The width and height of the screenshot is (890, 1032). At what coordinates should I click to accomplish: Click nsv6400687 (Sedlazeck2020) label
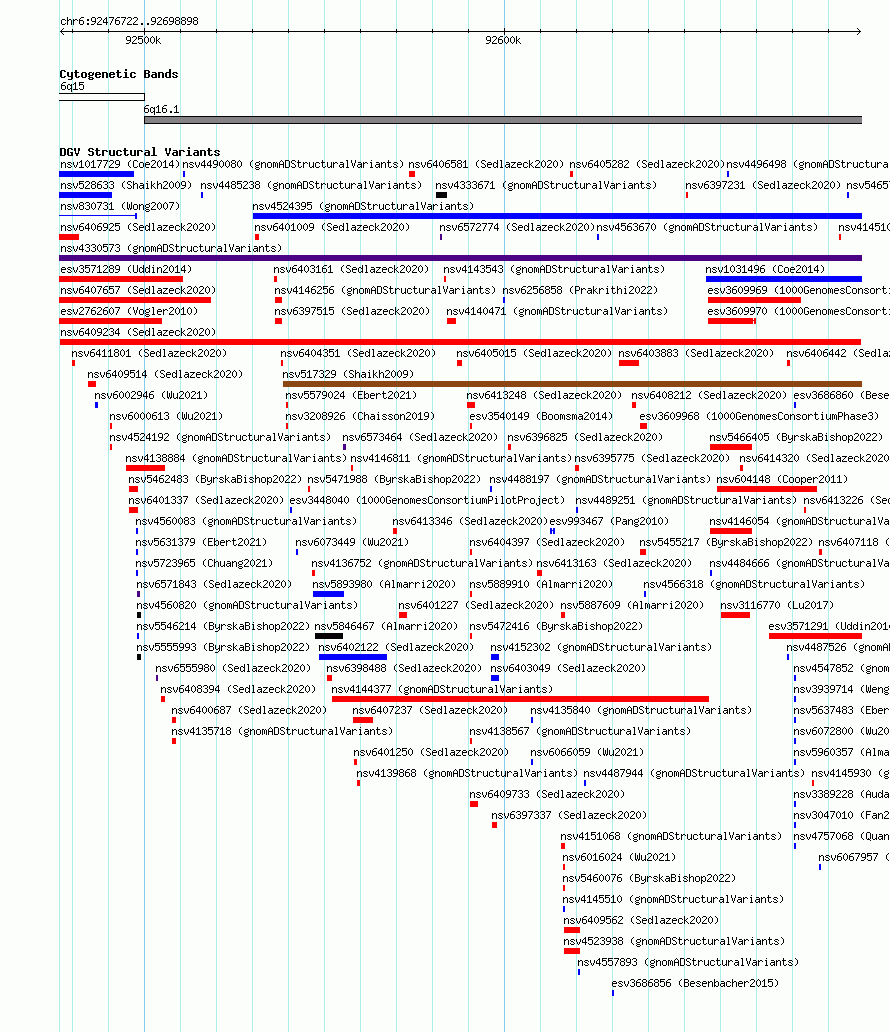click(x=249, y=710)
